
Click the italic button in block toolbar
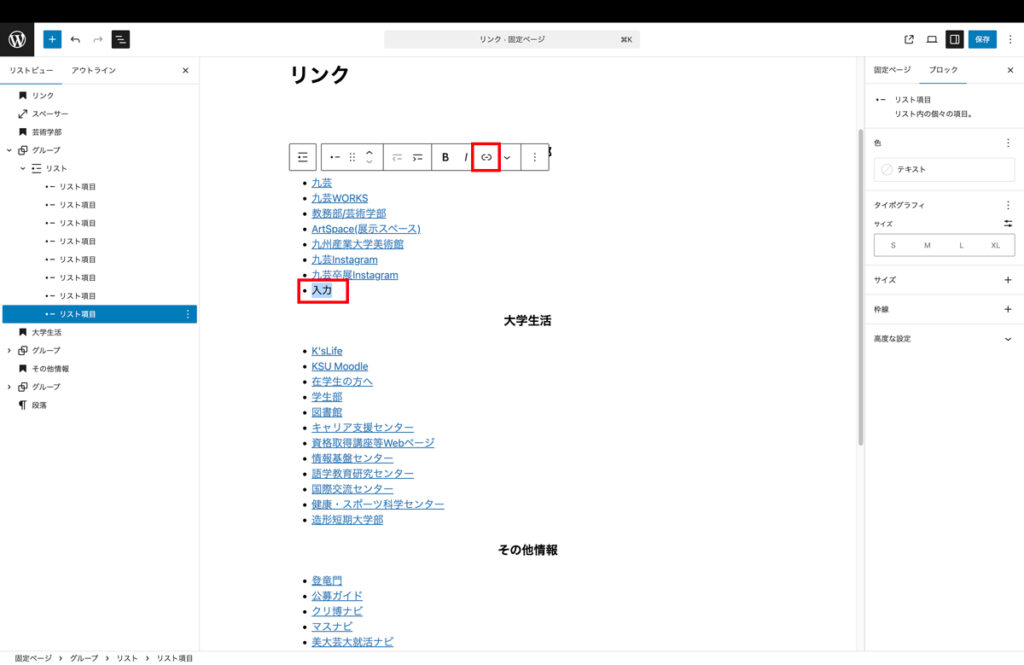[465, 157]
